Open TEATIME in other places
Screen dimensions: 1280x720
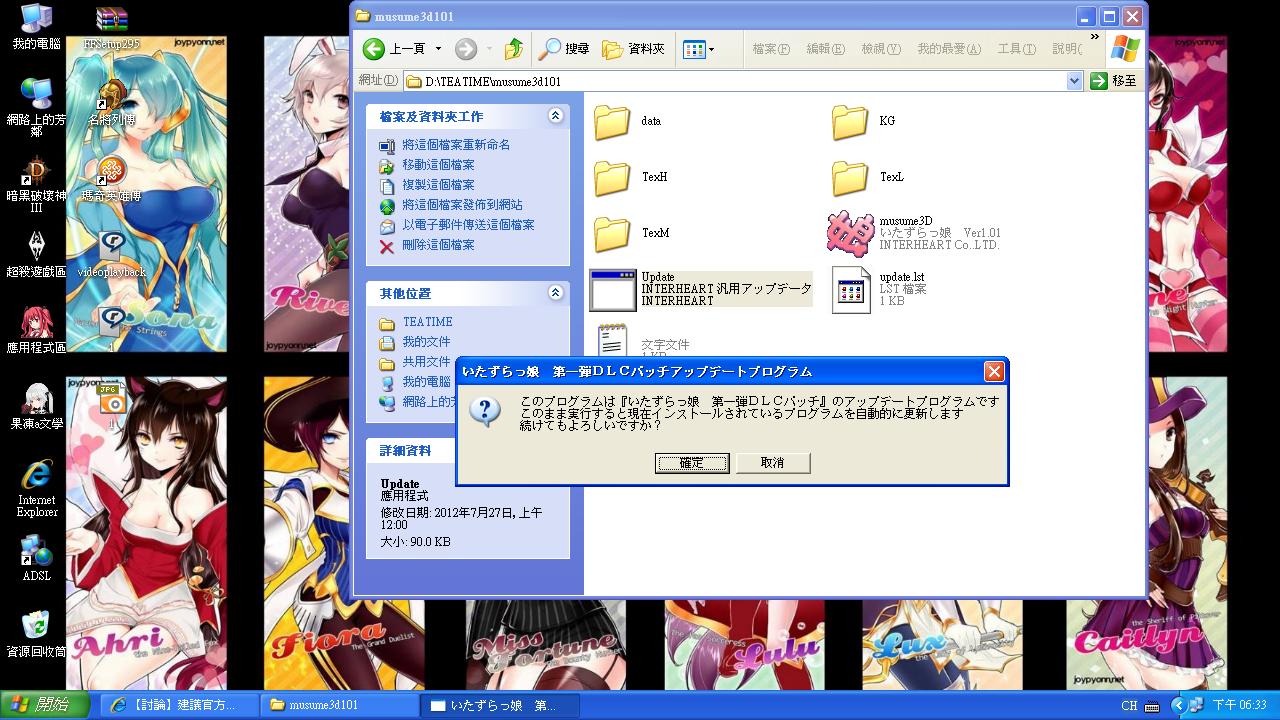(427, 322)
